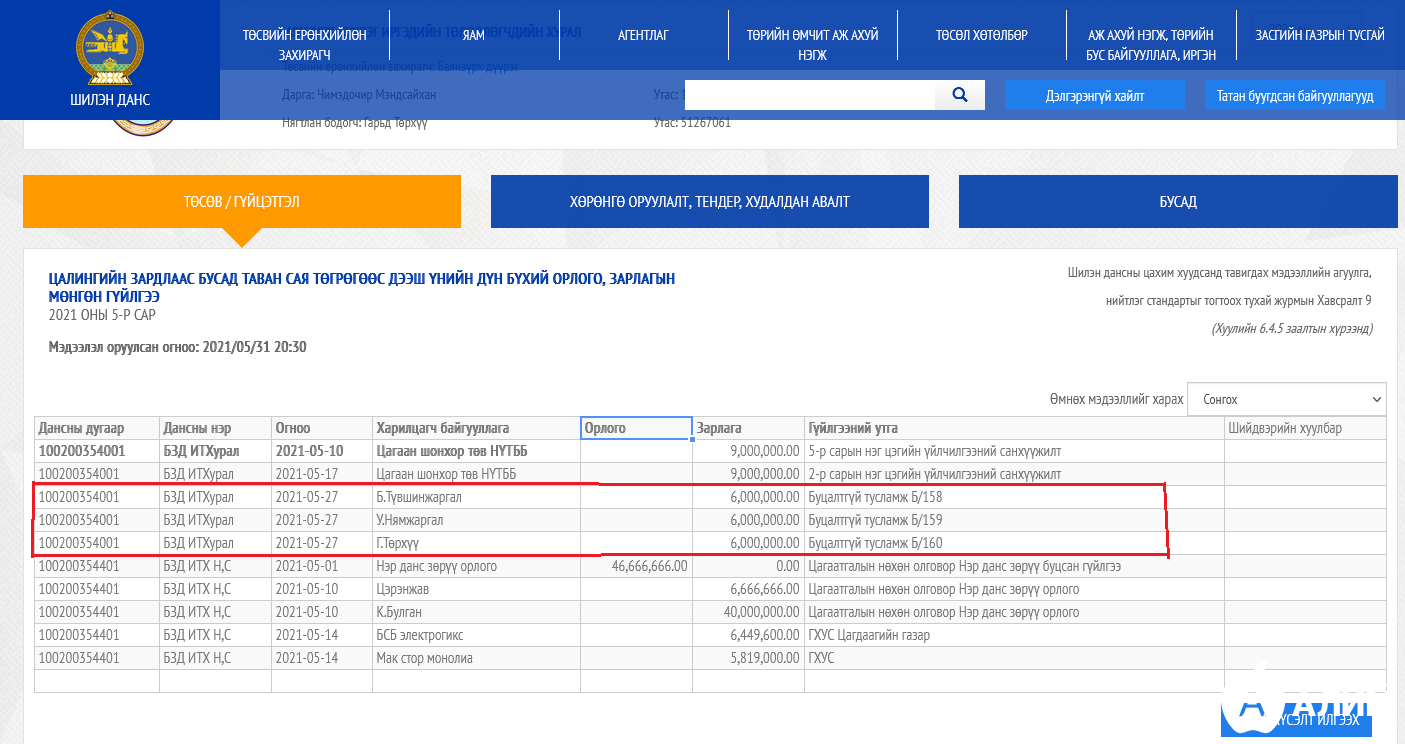This screenshot has width=1405, height=744.
Task: Select amount 6,449,600.00
Action: [x=749, y=635]
